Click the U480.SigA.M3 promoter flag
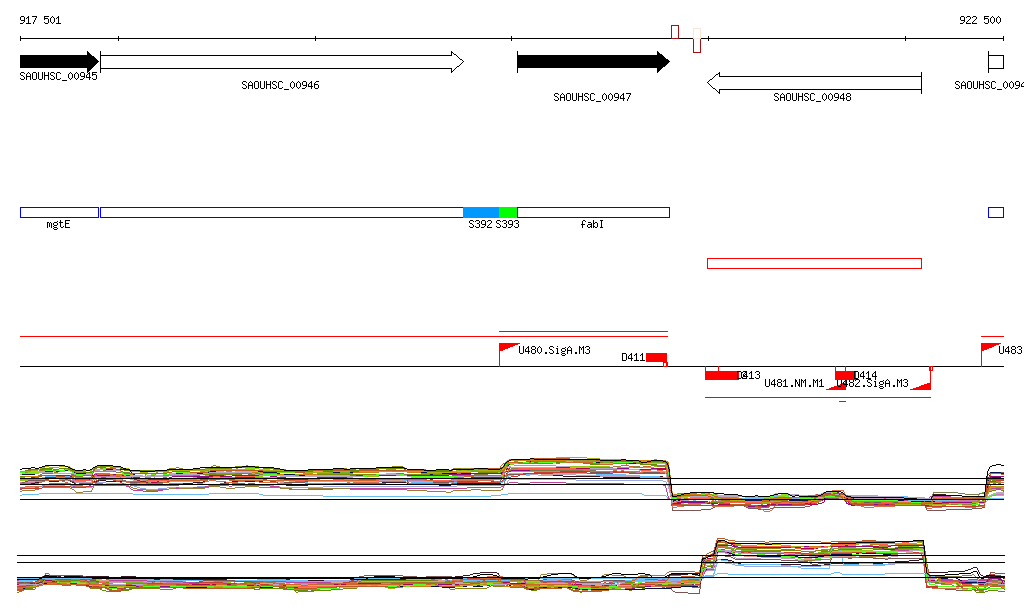This screenshot has width=1024, height=611. pyautogui.click(x=509, y=354)
